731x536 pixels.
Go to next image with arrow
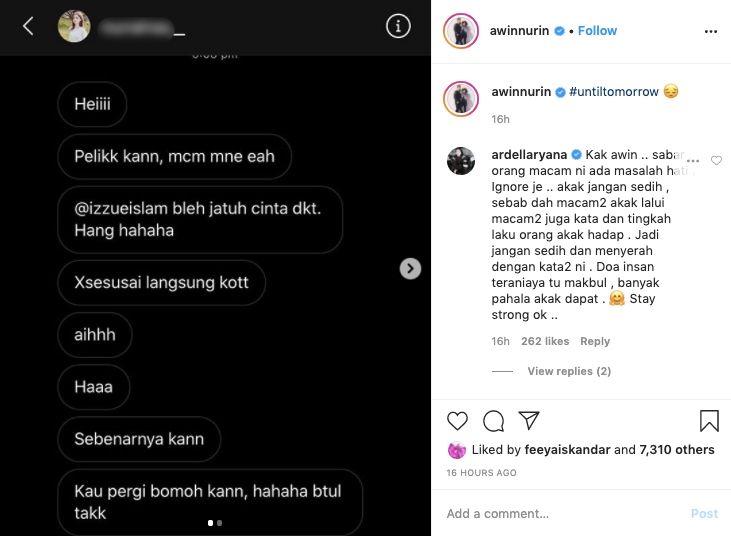coord(410,268)
